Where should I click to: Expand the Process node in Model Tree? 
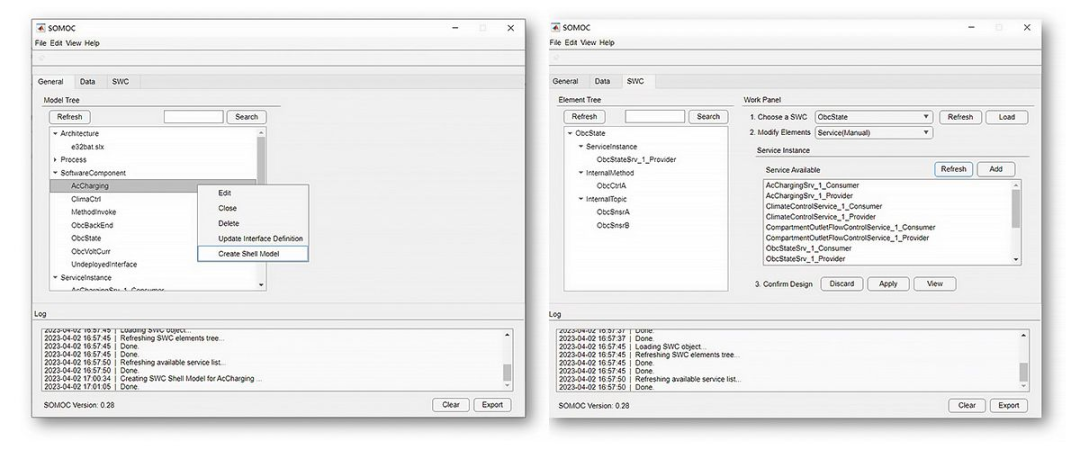tap(56, 160)
